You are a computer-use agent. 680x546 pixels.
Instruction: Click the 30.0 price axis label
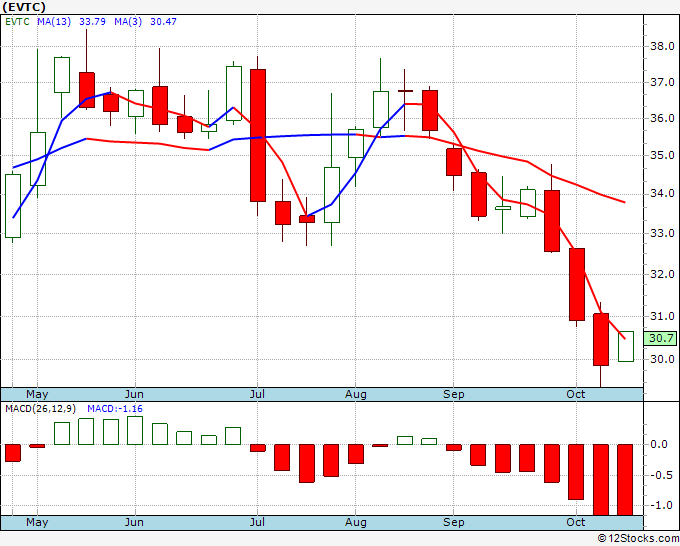tap(662, 359)
